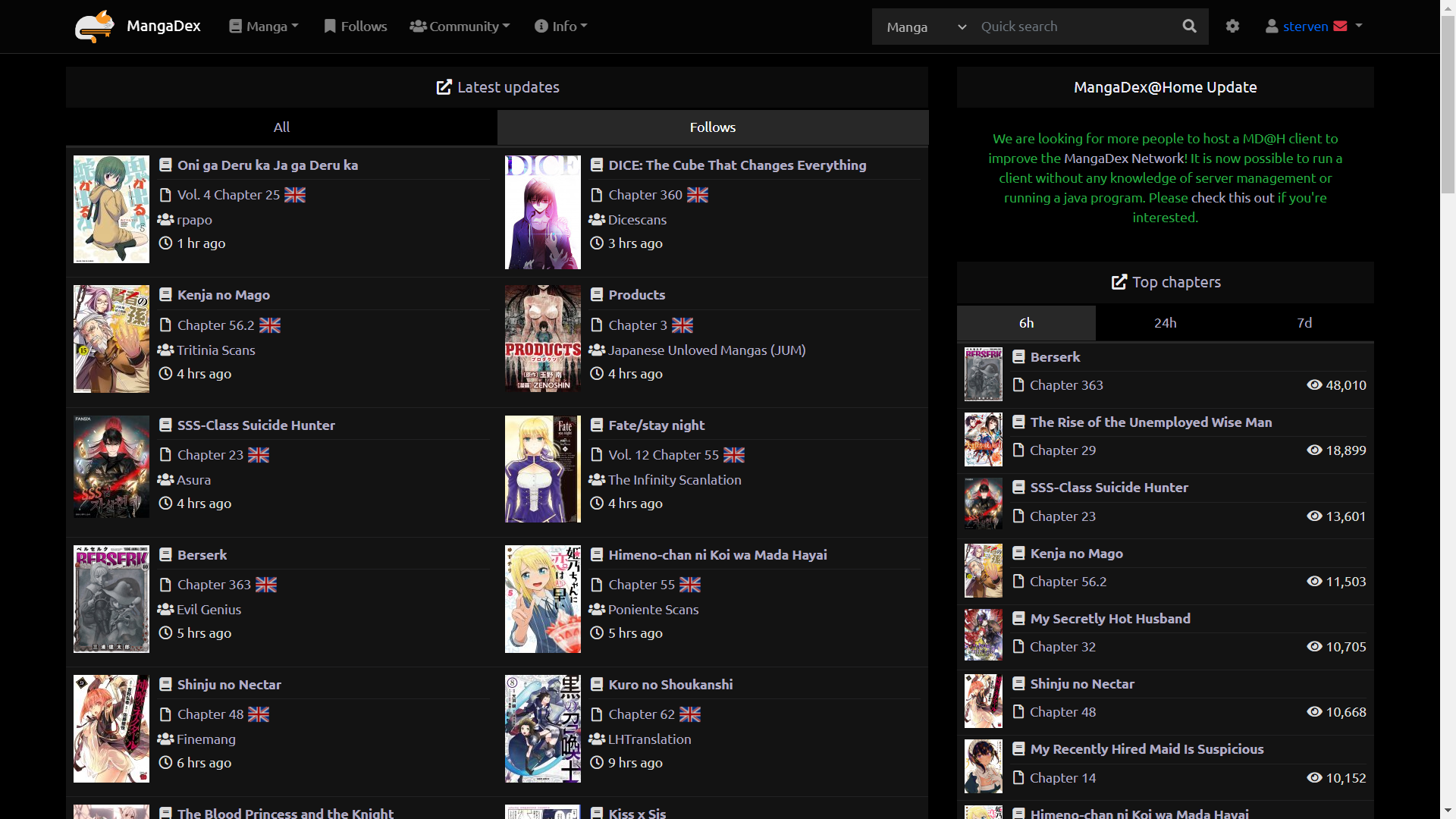
Task: Open the LHTranslation group page
Action: click(650, 739)
